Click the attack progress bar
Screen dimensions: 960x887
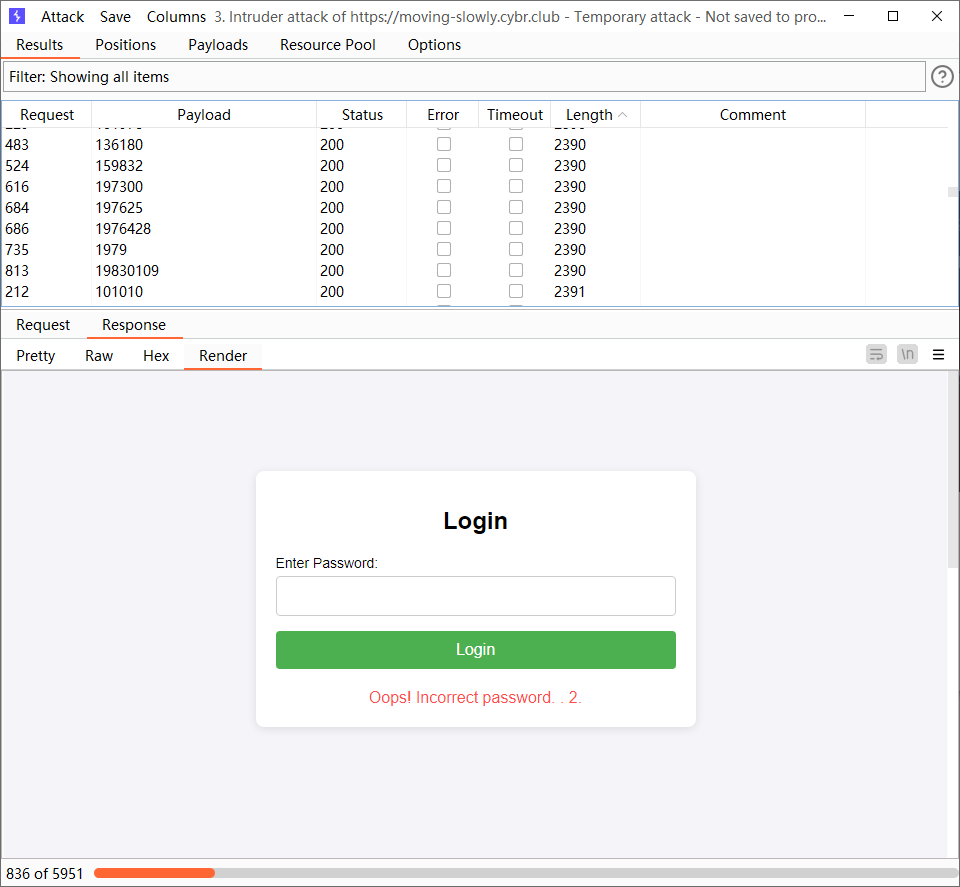coord(525,873)
